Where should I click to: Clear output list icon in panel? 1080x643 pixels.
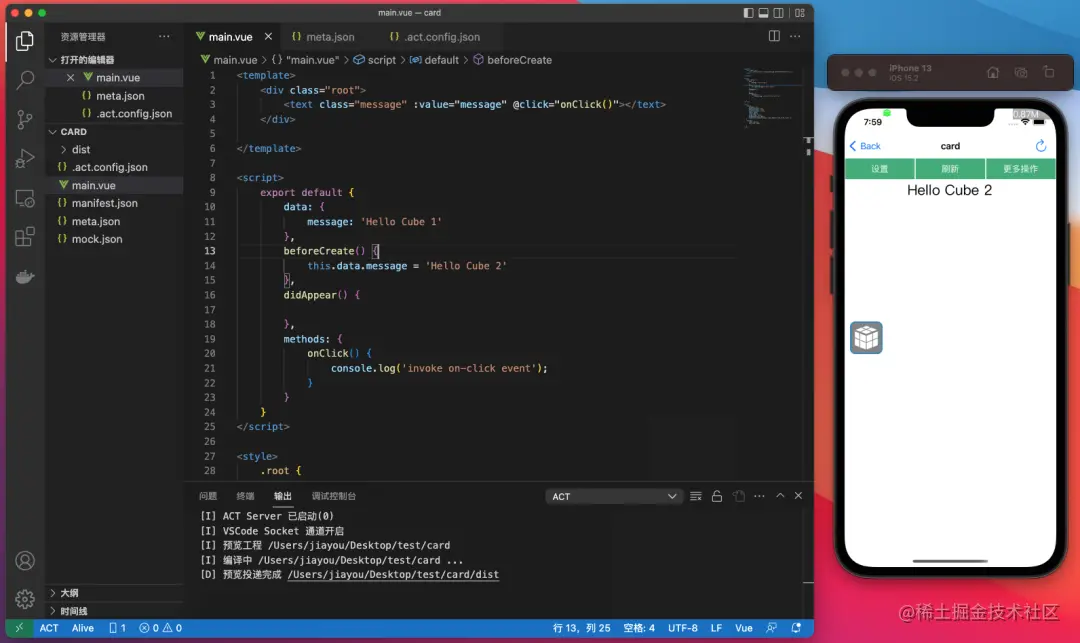click(x=696, y=496)
